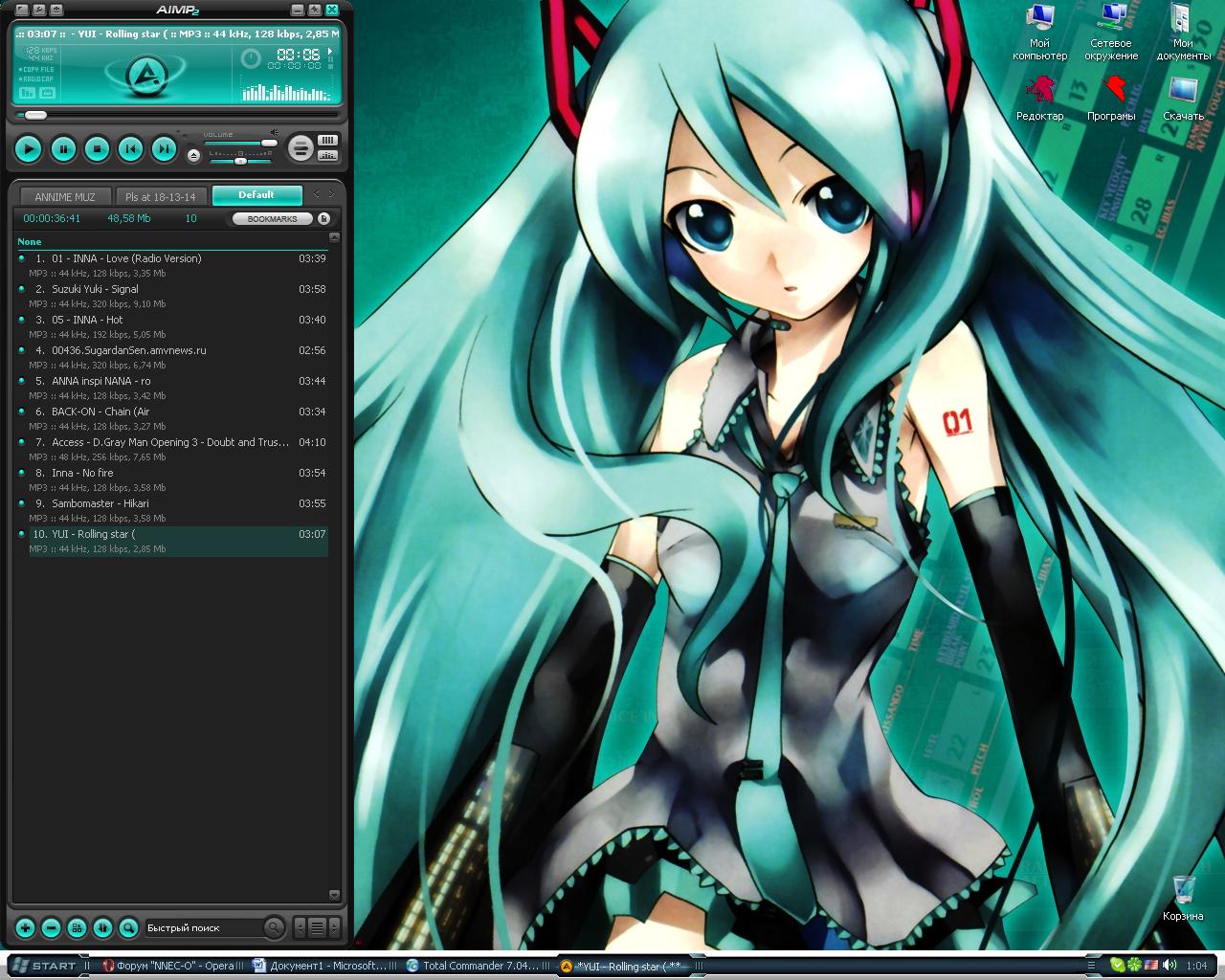Click the right small display icon under RADIO CAP
1225x980 pixels.
(x=47, y=93)
